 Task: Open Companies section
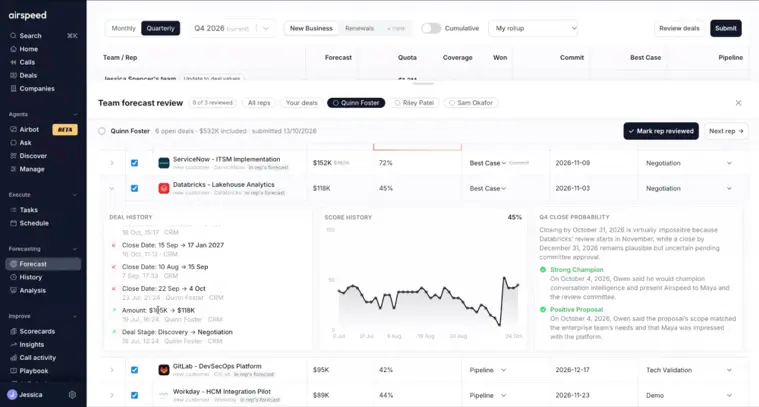pos(37,89)
